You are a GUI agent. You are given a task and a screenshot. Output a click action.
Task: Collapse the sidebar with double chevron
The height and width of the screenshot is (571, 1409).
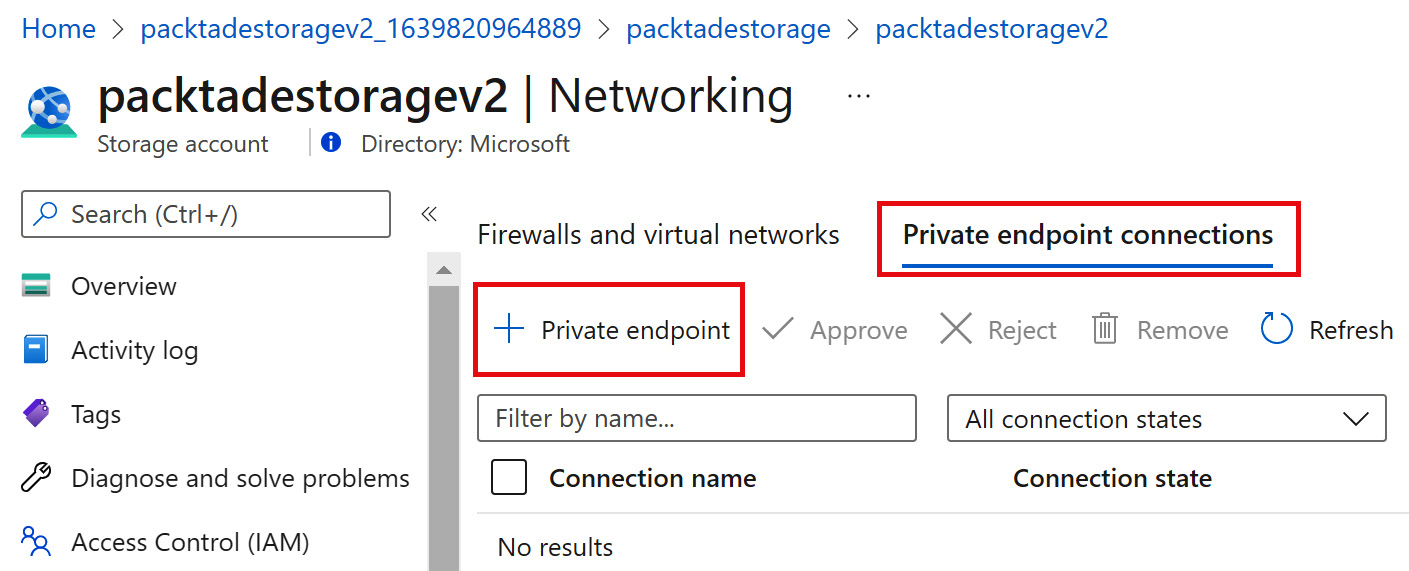(429, 214)
